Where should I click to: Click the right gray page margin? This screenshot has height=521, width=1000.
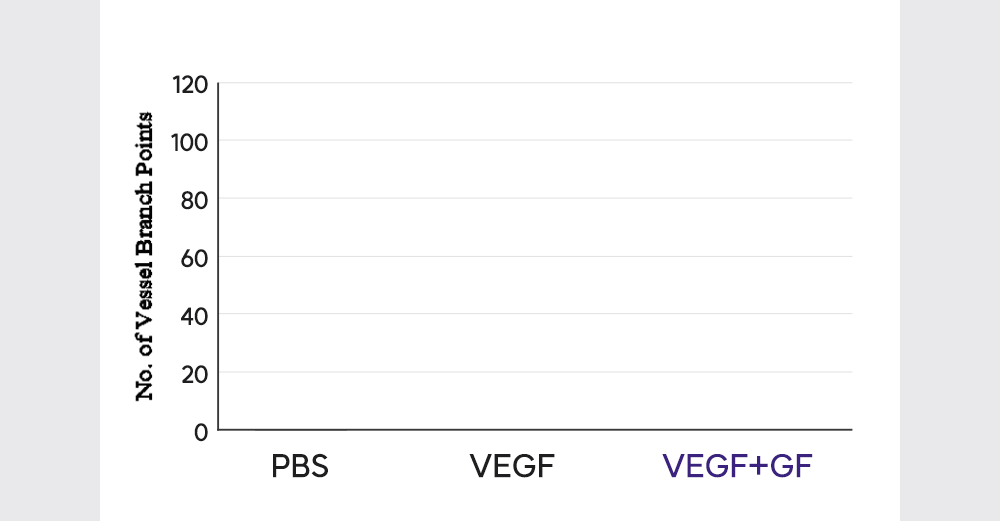[x=950, y=260]
